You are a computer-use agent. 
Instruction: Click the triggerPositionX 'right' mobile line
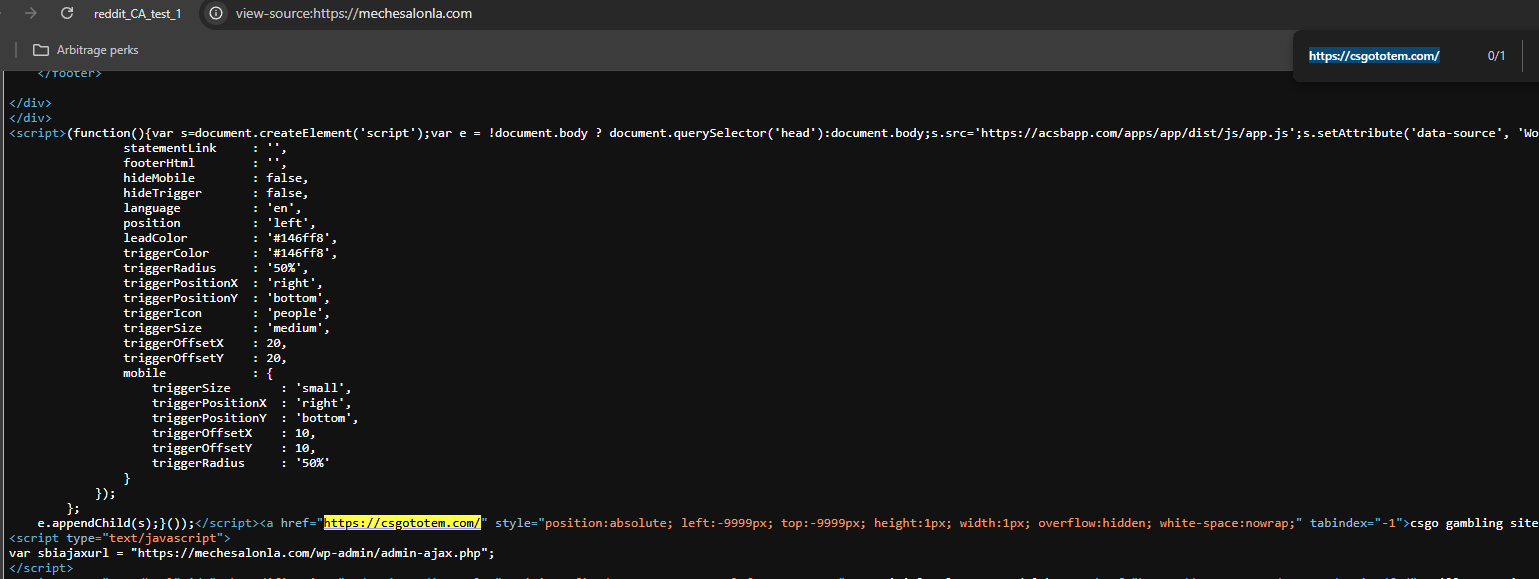(252, 403)
